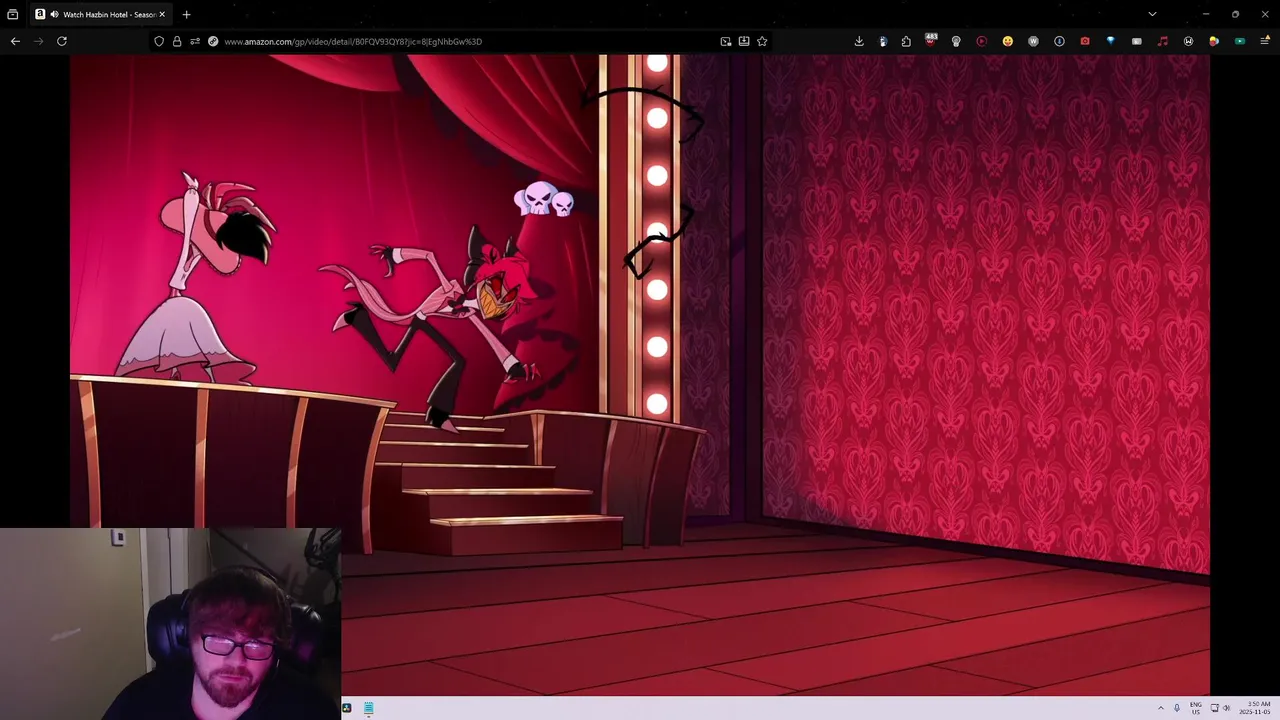Viewport: 1280px width, 720px height.
Task: Open the network icon in system tray
Action: pyautogui.click(x=1215, y=708)
